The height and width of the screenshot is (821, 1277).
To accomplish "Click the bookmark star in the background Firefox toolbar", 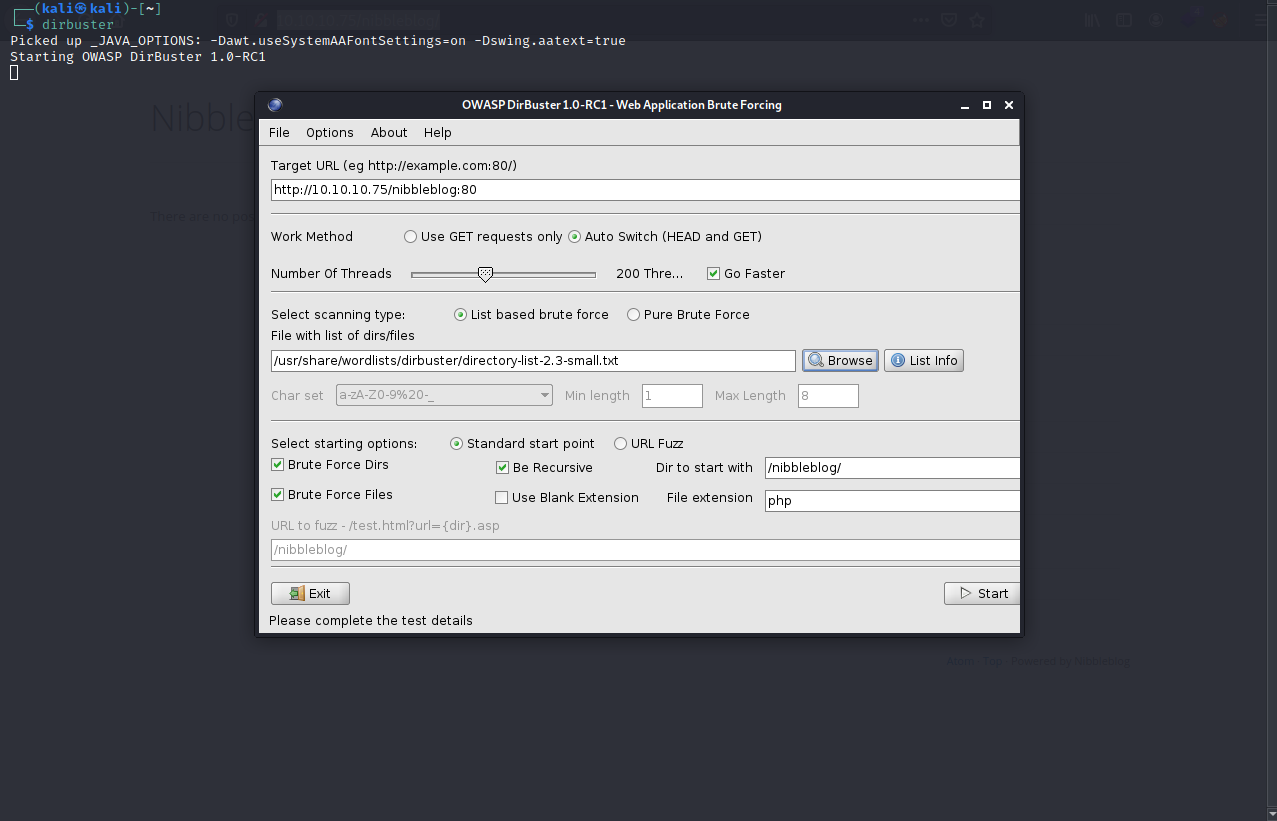I will [x=977, y=20].
